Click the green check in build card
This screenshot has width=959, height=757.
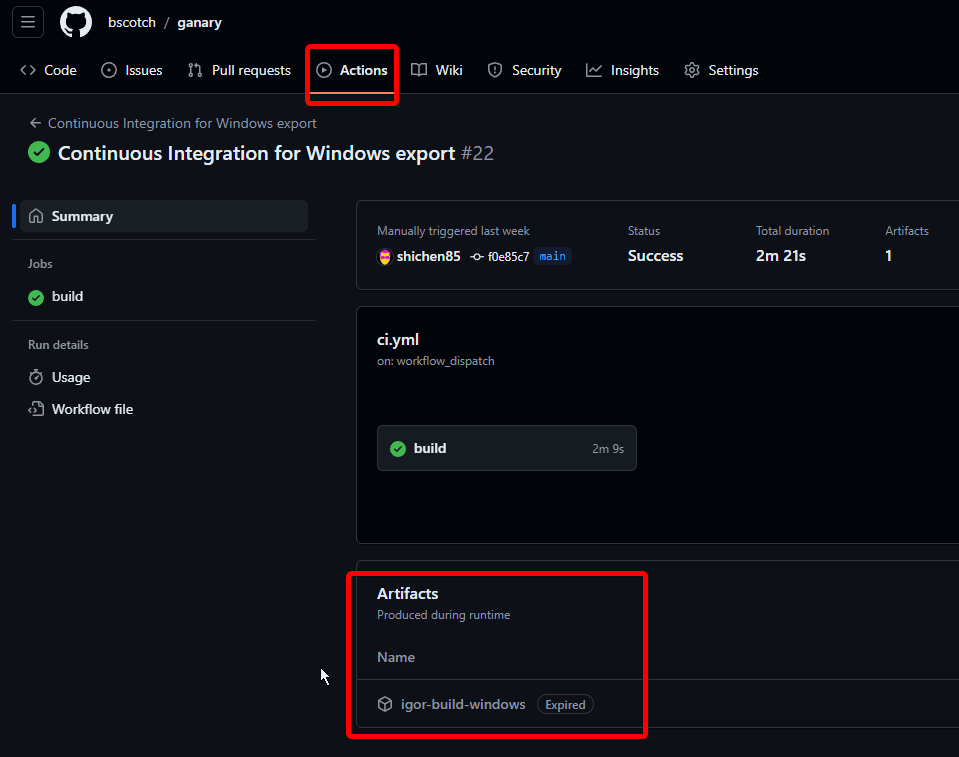coord(398,449)
